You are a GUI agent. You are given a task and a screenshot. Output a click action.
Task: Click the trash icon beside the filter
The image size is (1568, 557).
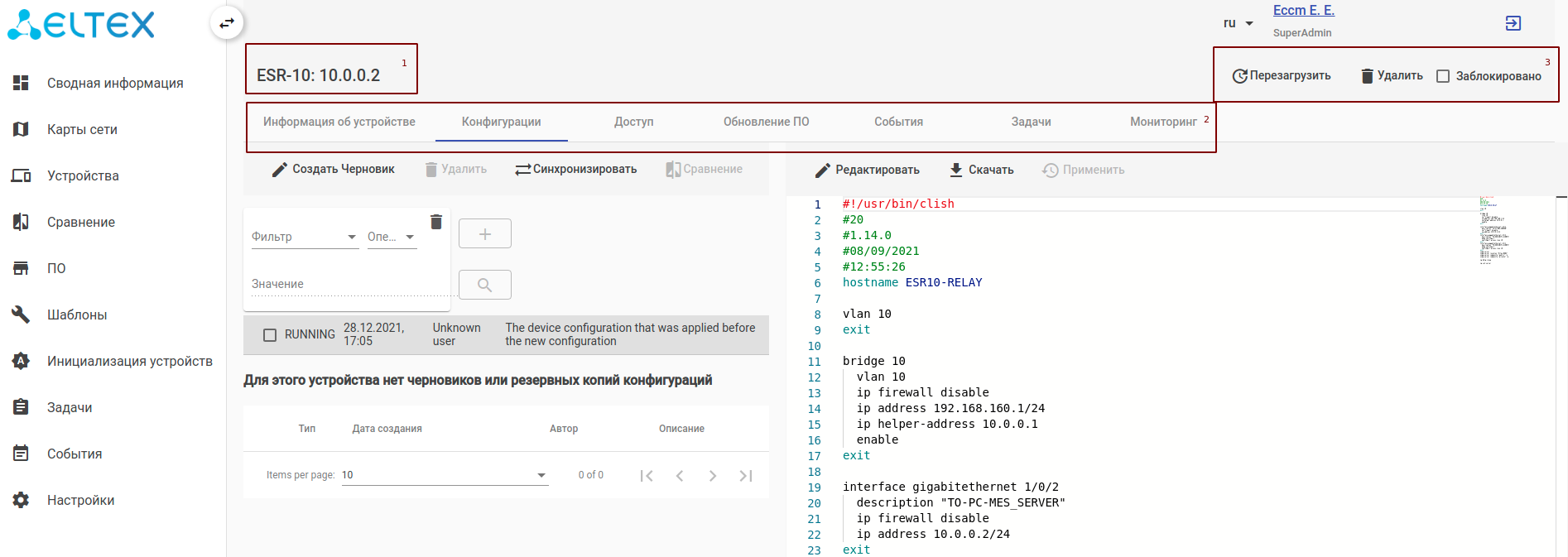[436, 222]
